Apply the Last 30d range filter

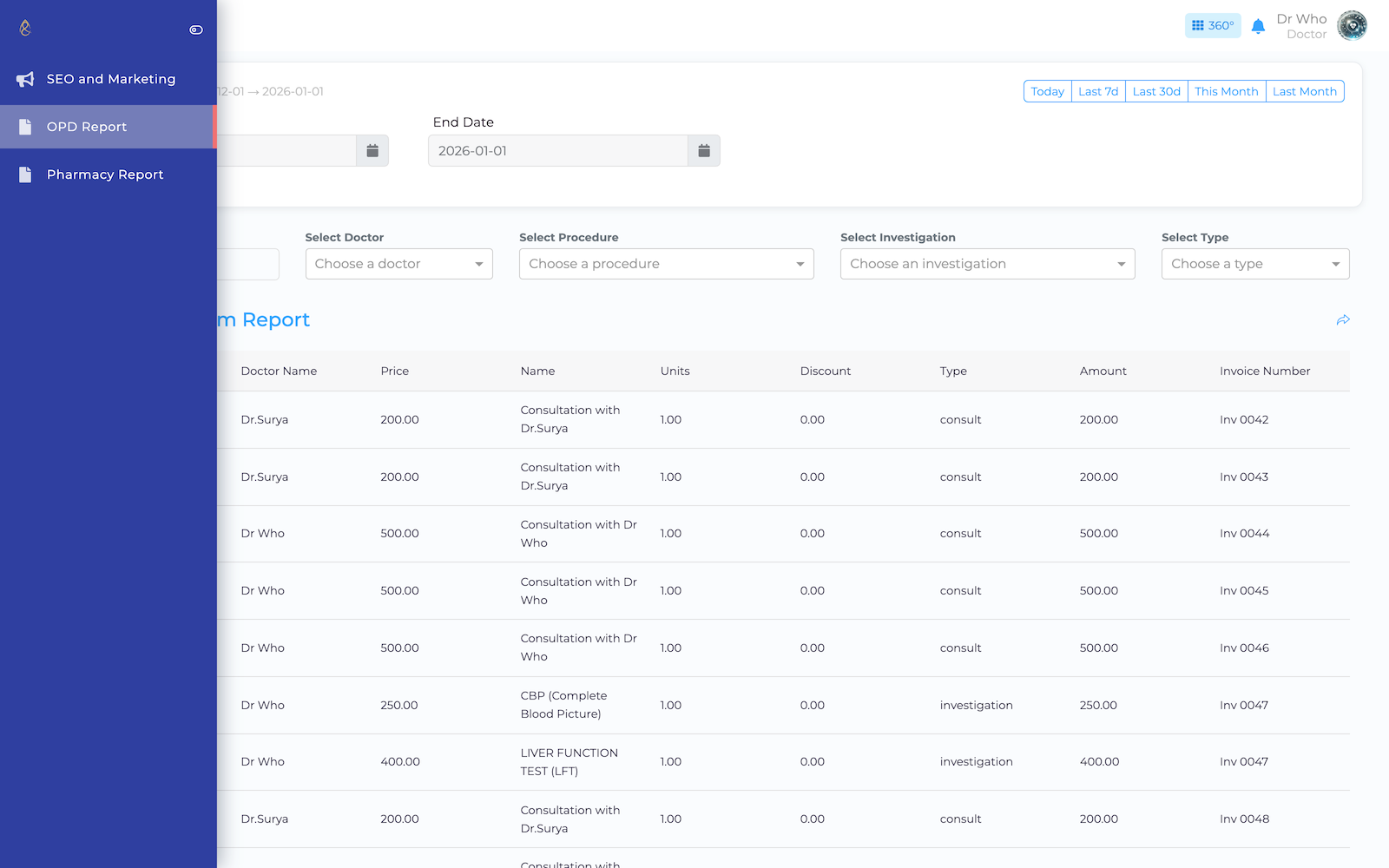point(1156,91)
